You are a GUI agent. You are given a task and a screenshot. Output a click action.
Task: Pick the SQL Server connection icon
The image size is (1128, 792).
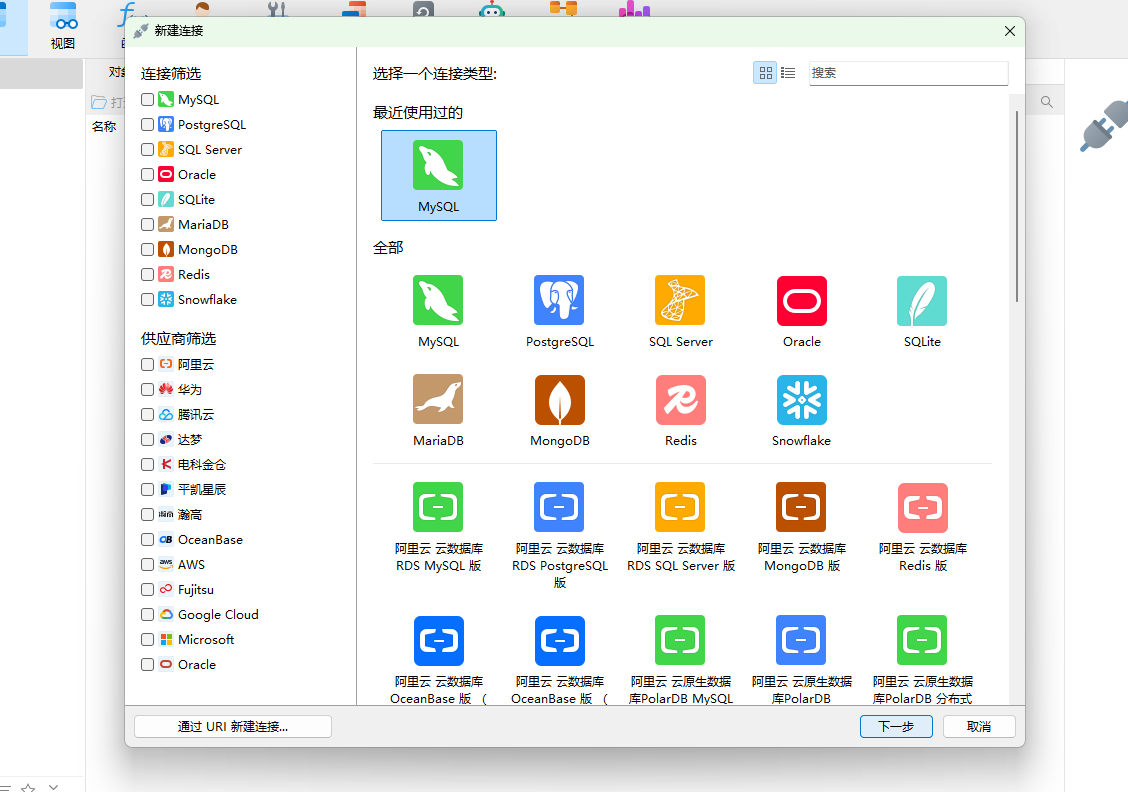pyautogui.click(x=680, y=300)
